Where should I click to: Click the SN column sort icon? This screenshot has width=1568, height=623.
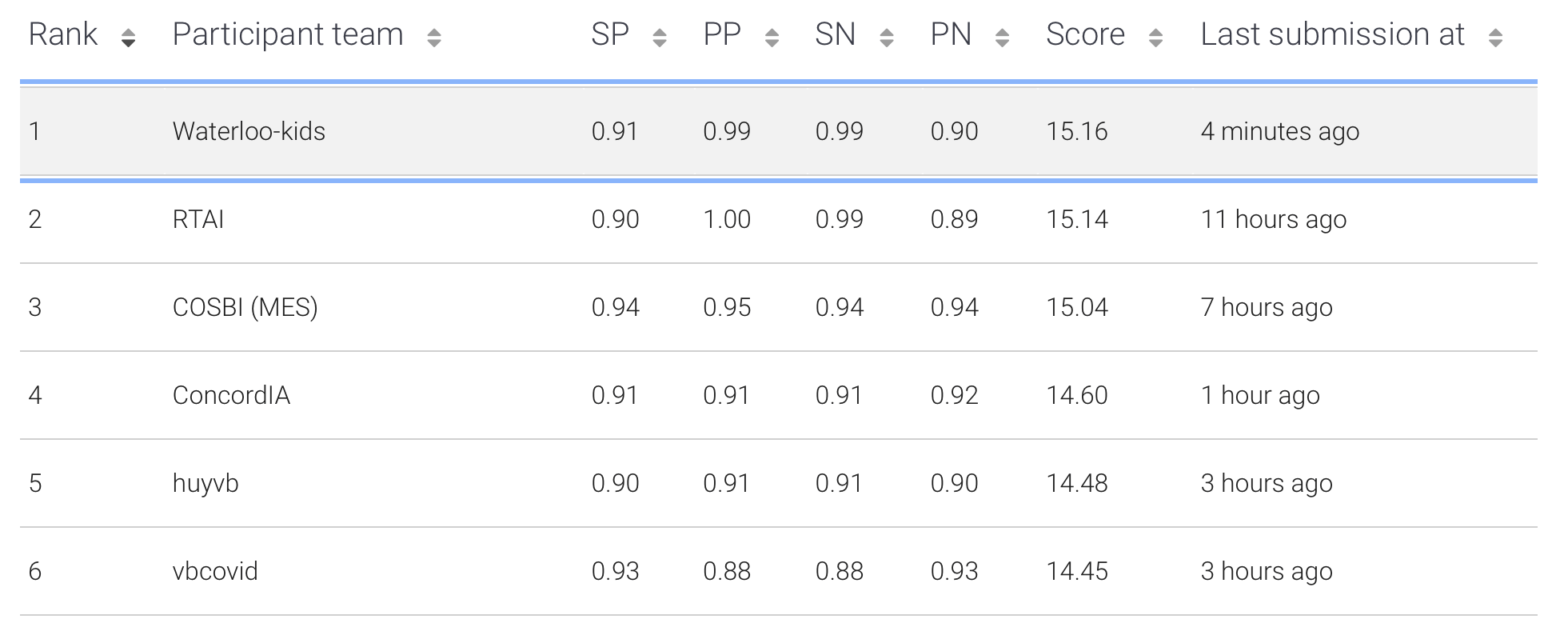coord(886,38)
